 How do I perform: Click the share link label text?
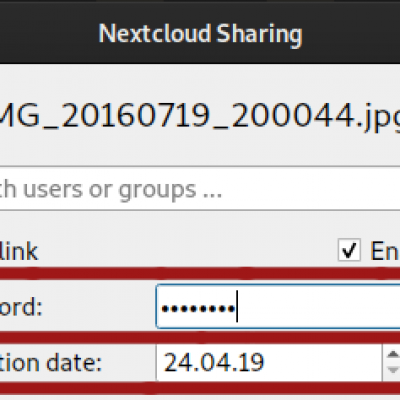coord(19,251)
